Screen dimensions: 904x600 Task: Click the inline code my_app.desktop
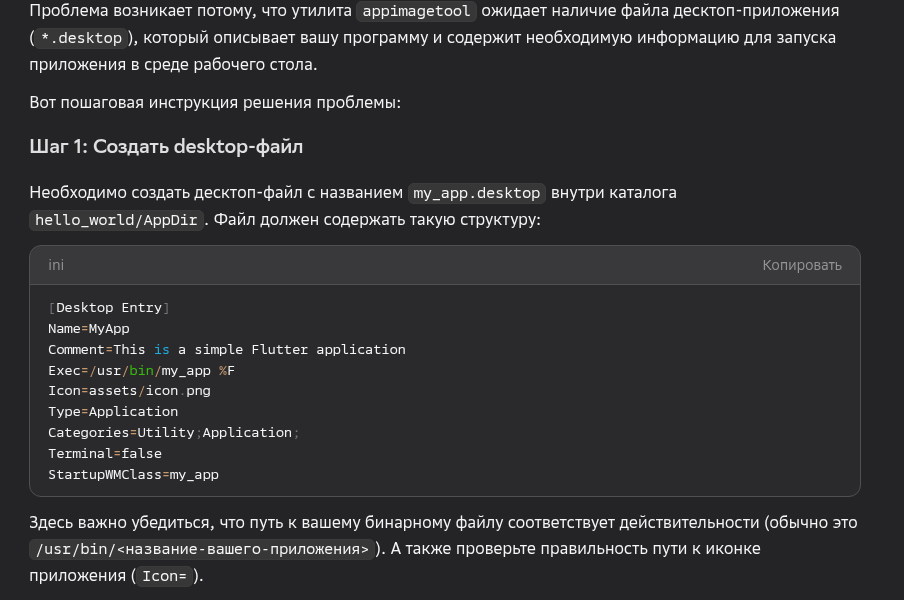click(477, 193)
